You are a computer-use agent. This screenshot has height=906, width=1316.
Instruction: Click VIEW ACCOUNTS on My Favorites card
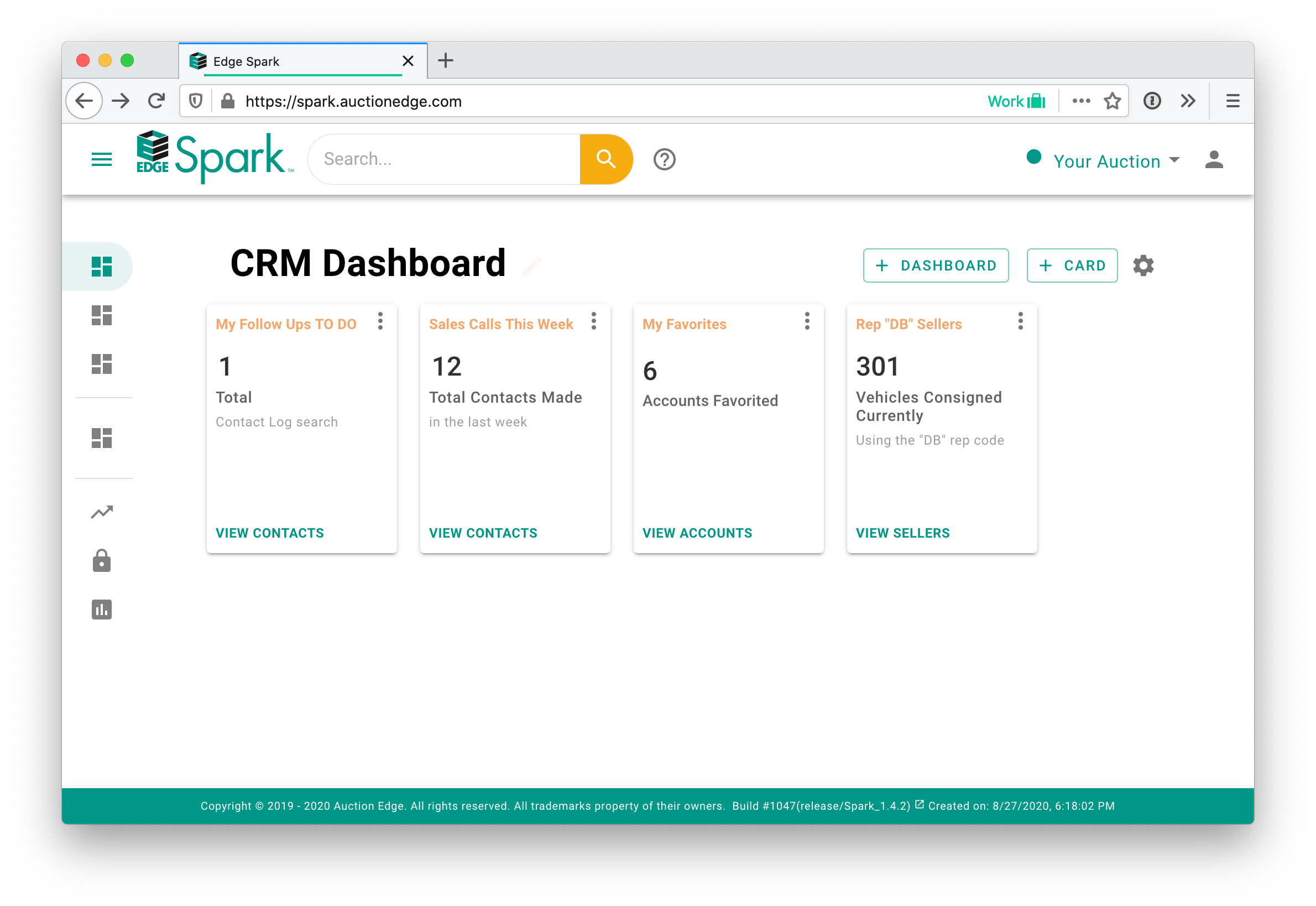(697, 533)
